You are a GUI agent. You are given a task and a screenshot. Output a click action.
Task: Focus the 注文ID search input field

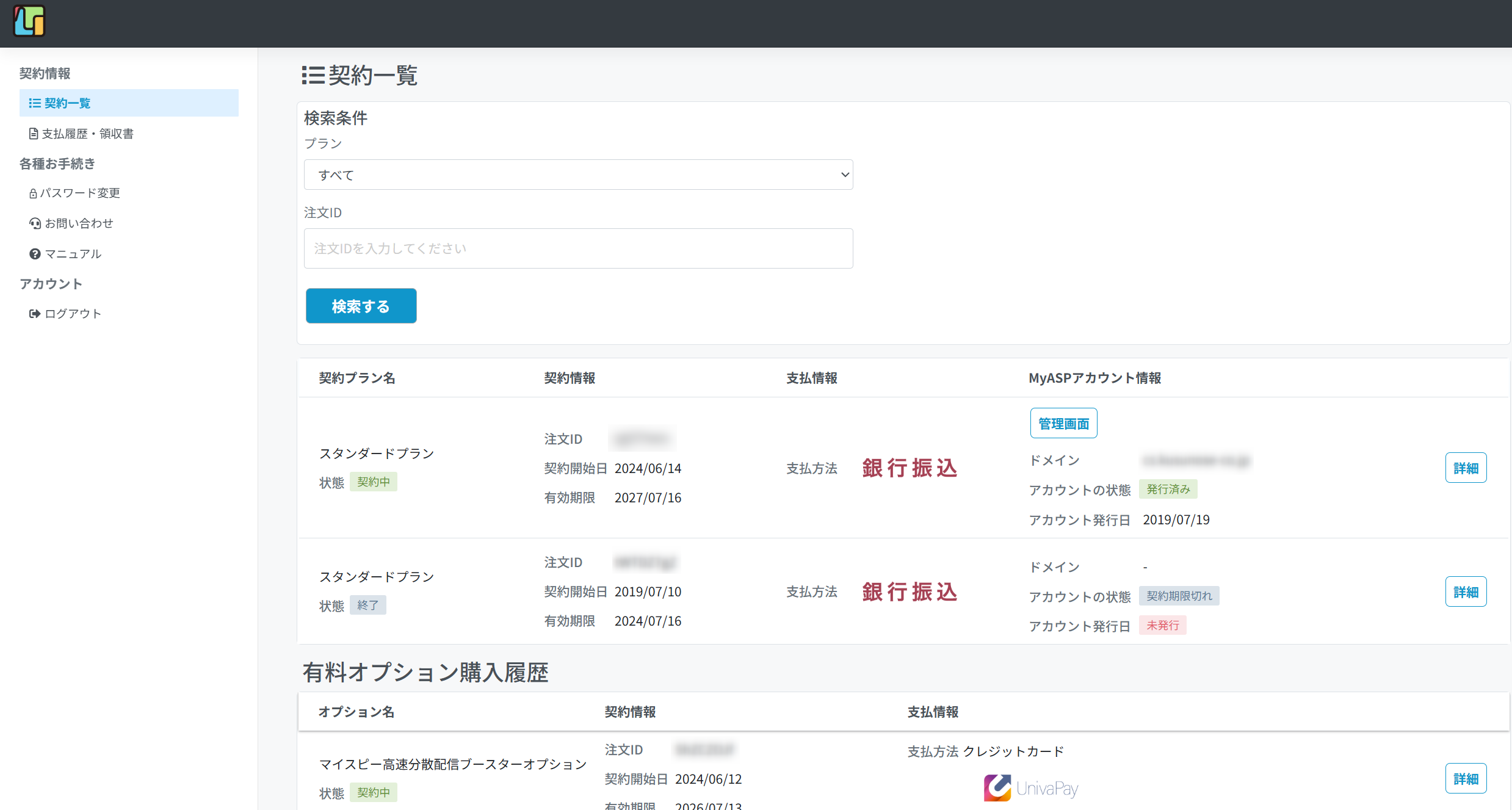[578, 248]
